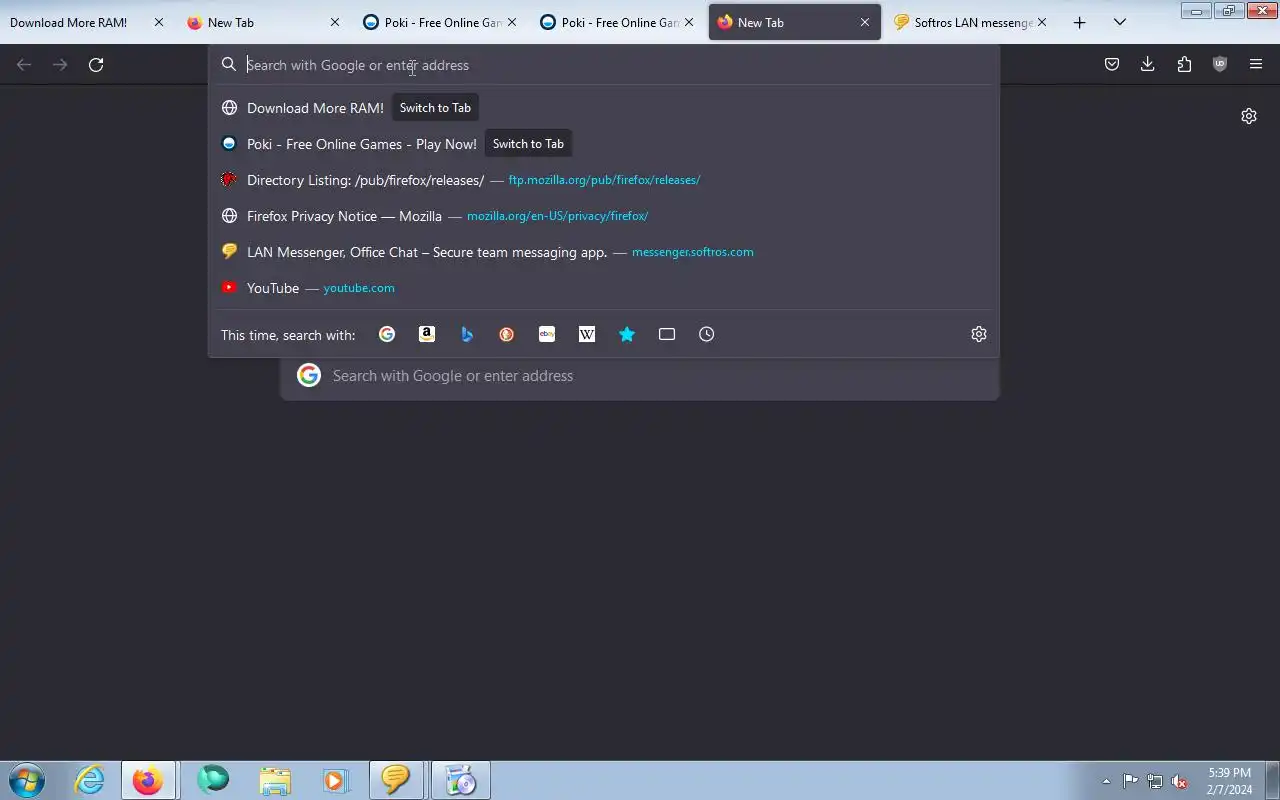Click Switch to Tab beside Download More RAM!

(435, 108)
